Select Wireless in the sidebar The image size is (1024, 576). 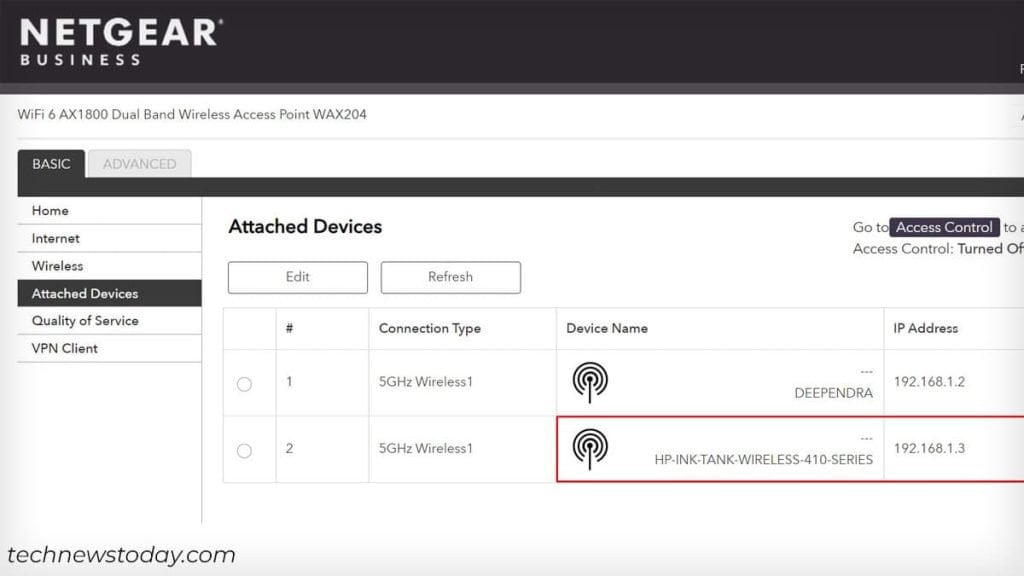58,266
